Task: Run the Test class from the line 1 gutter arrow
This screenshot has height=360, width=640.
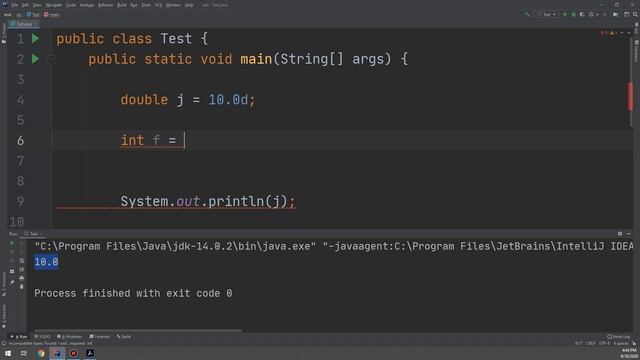Action: pyautogui.click(x=36, y=38)
